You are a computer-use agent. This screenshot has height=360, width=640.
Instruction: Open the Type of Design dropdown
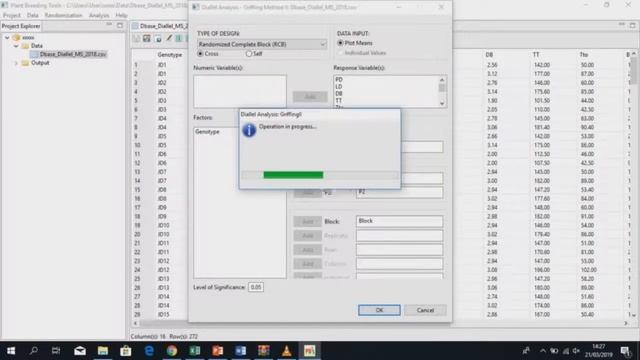262,44
